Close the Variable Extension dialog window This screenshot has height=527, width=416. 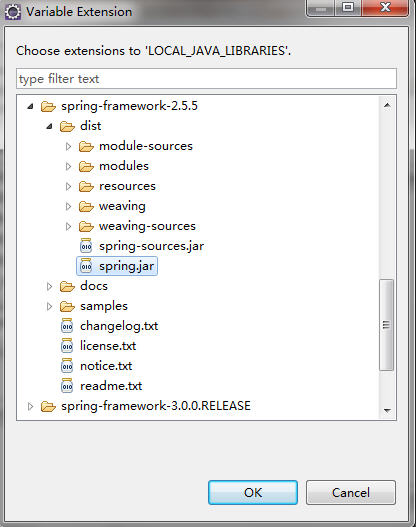385,7
